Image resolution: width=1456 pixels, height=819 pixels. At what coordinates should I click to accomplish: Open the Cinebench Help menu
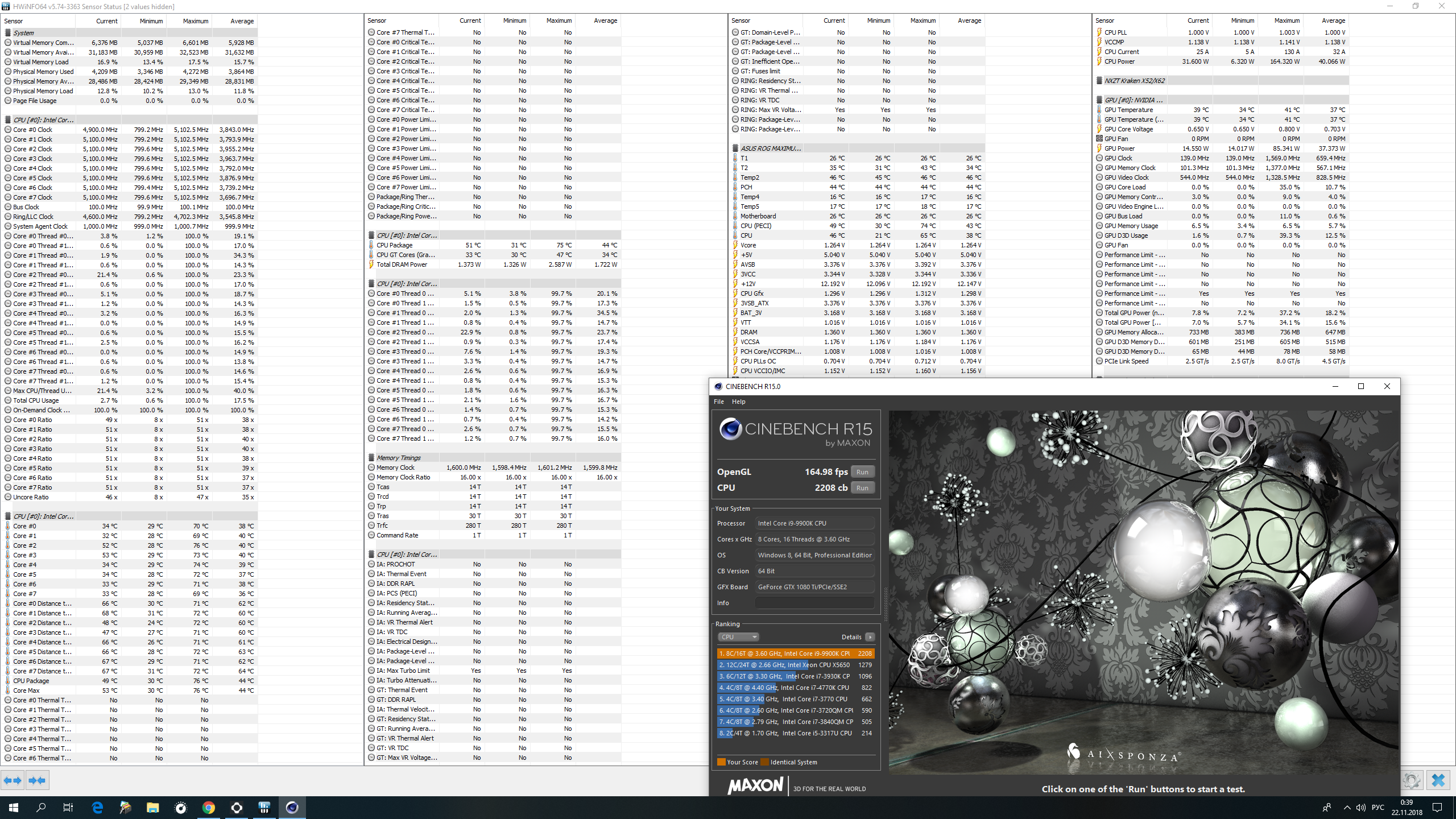pyautogui.click(x=738, y=402)
